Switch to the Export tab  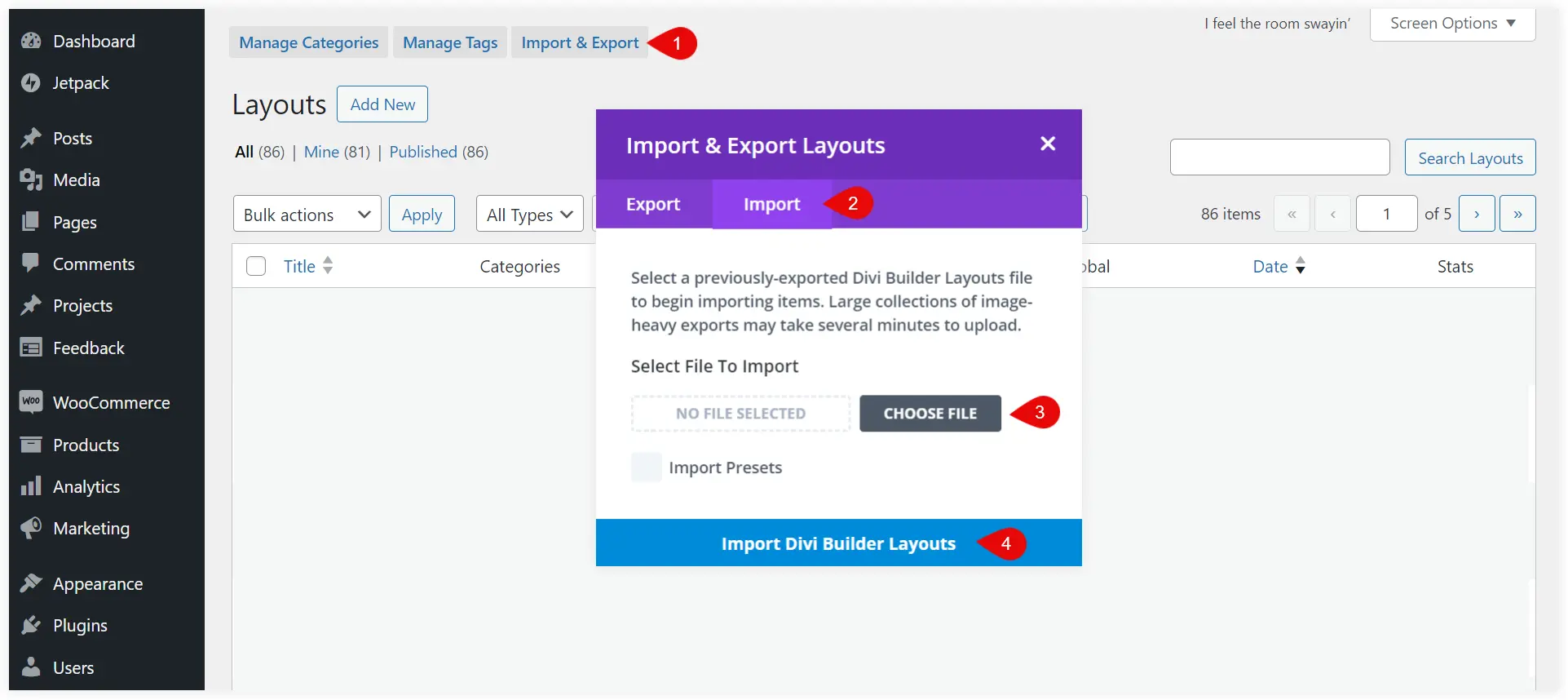tap(653, 204)
